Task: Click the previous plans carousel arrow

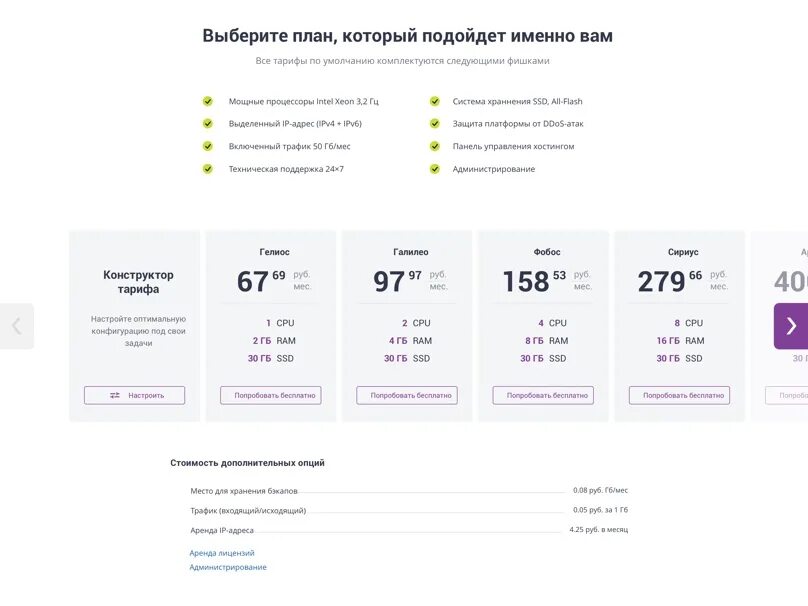Action: coord(16,326)
